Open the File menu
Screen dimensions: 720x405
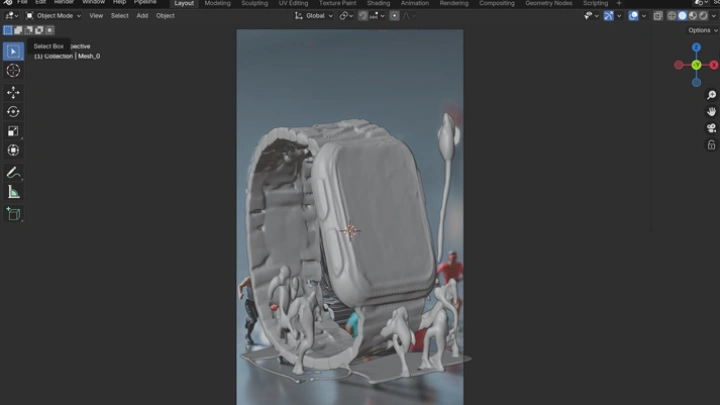pos(22,2)
